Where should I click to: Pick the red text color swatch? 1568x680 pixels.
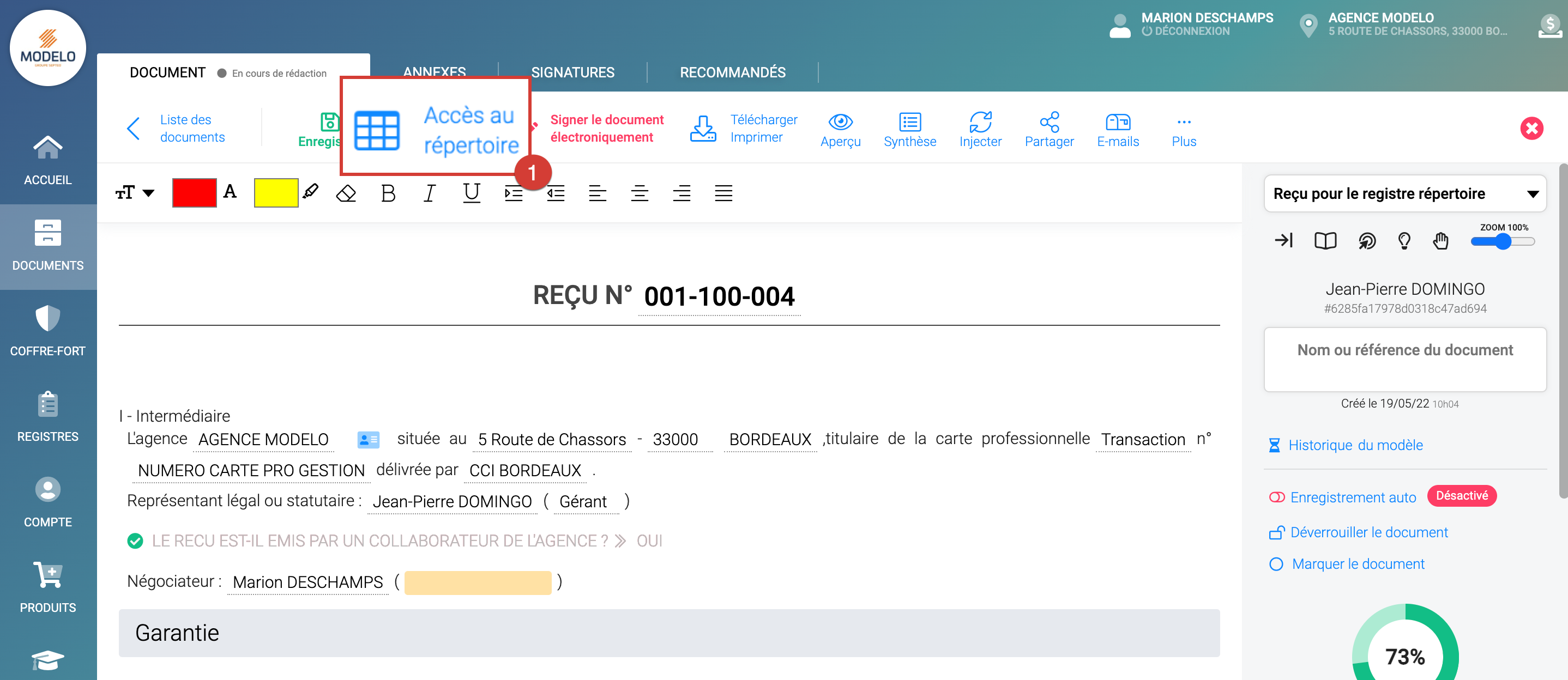(x=194, y=193)
